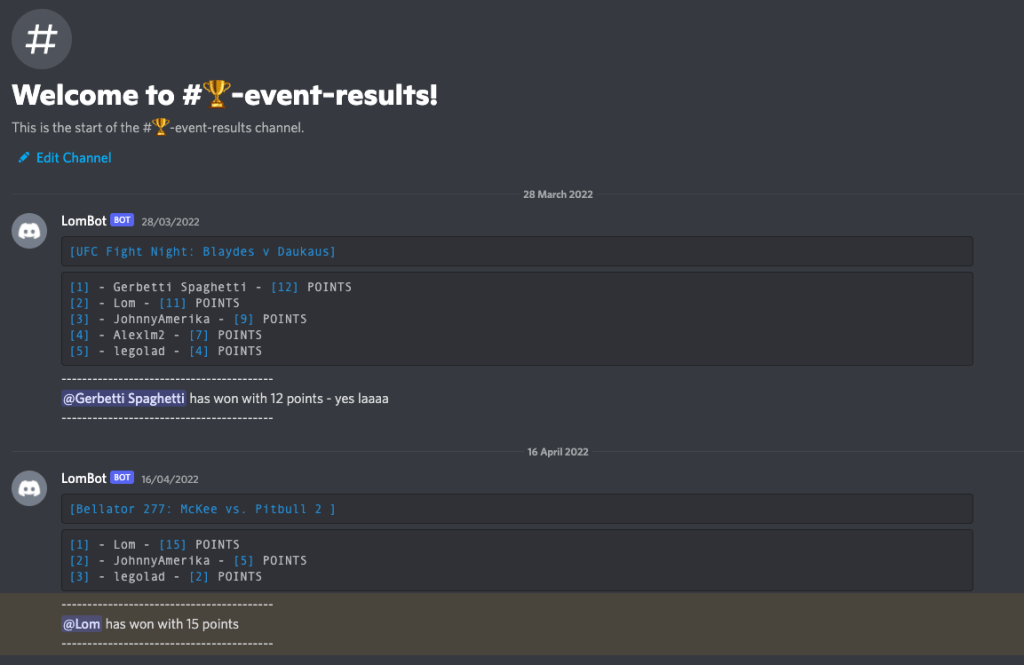The height and width of the screenshot is (665, 1024).
Task: Open LomBot's avatar on the 28/03/2022 message
Action: [x=29, y=231]
